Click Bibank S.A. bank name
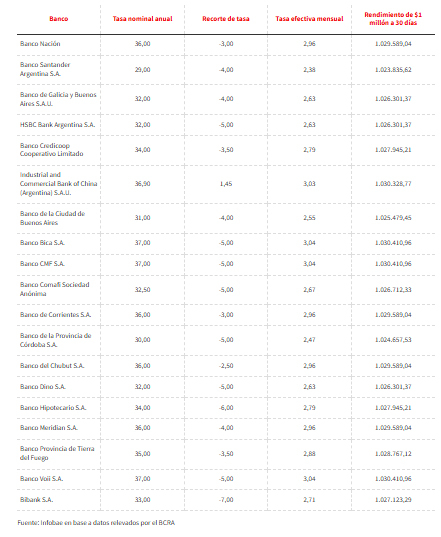This screenshot has height=537, width=441. pyautogui.click(x=36, y=500)
